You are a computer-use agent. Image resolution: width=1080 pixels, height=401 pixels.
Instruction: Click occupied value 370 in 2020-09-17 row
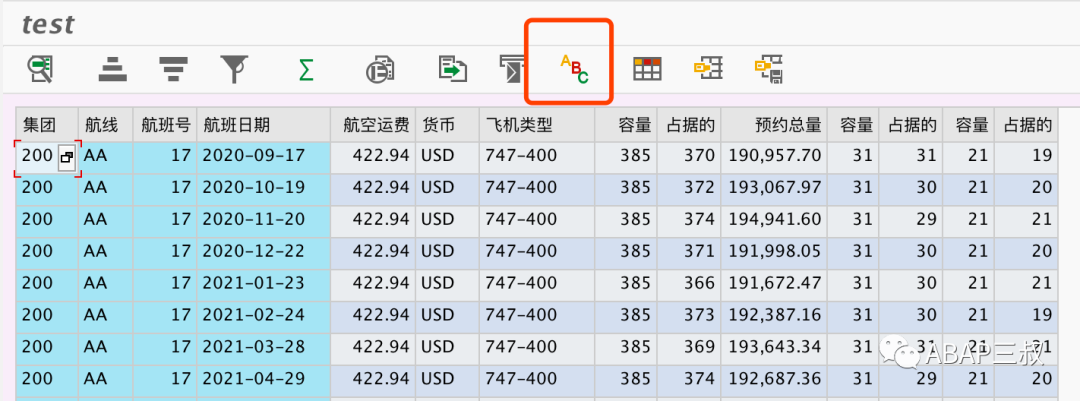pos(689,156)
